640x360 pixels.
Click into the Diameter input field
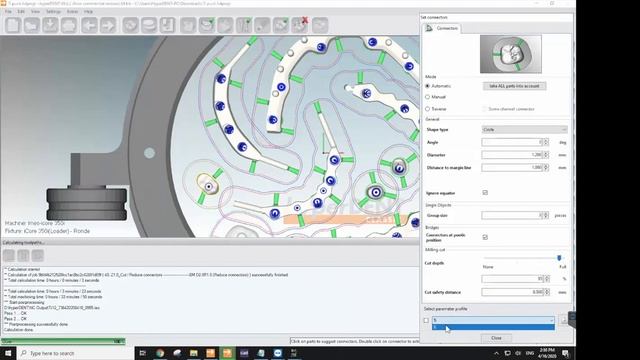coord(512,155)
